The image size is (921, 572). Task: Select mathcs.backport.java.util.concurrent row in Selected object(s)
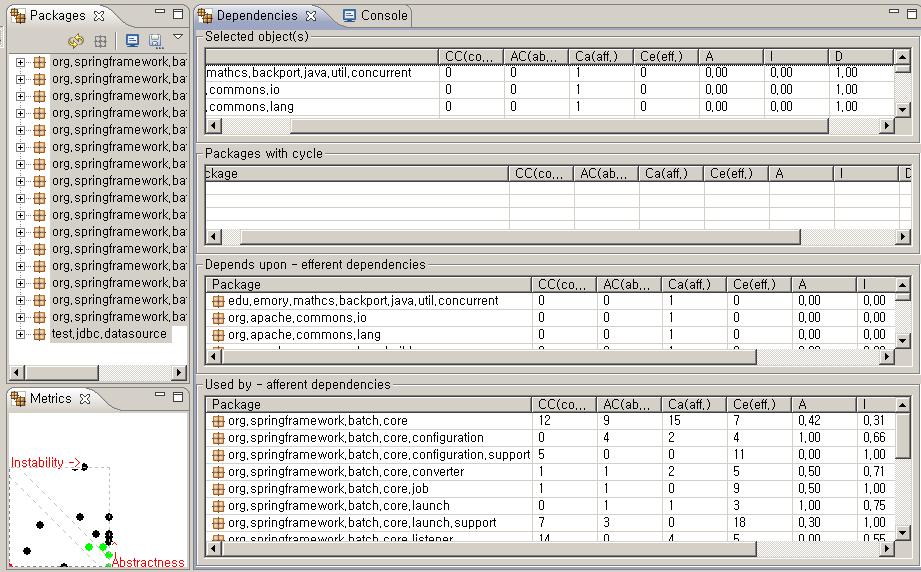click(550, 73)
